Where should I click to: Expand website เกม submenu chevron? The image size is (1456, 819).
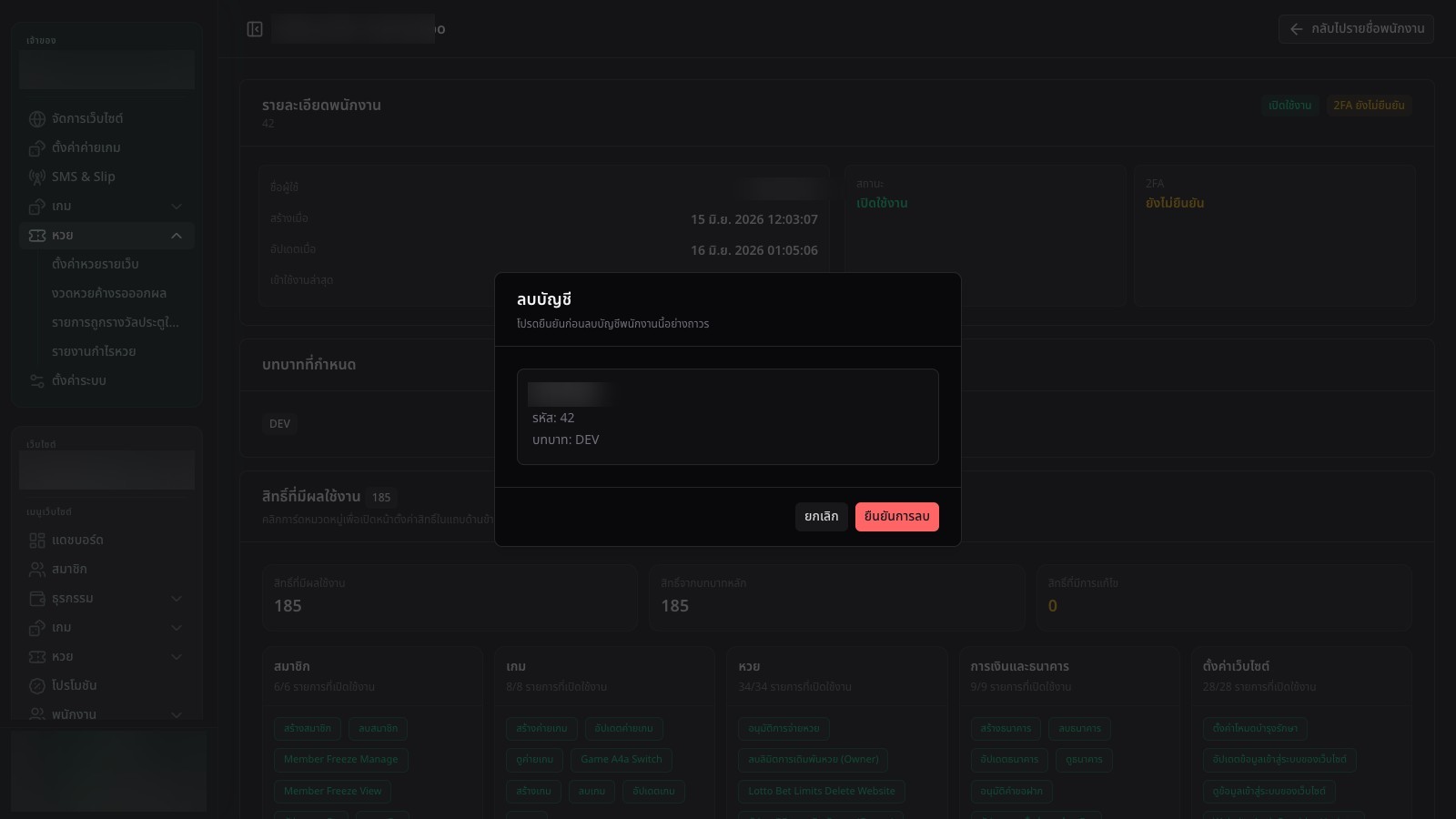(x=177, y=628)
